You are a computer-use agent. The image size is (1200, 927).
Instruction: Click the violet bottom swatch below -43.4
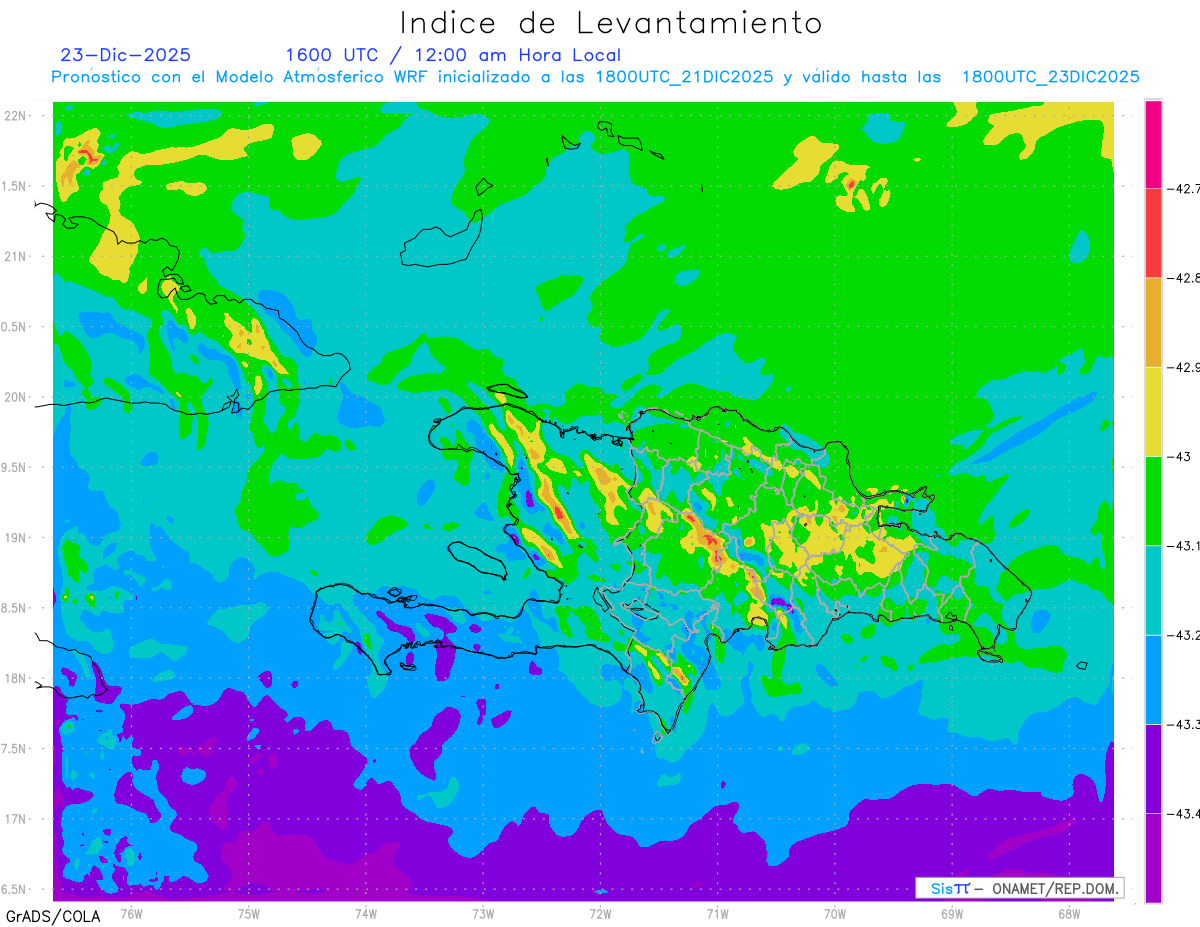(1153, 858)
